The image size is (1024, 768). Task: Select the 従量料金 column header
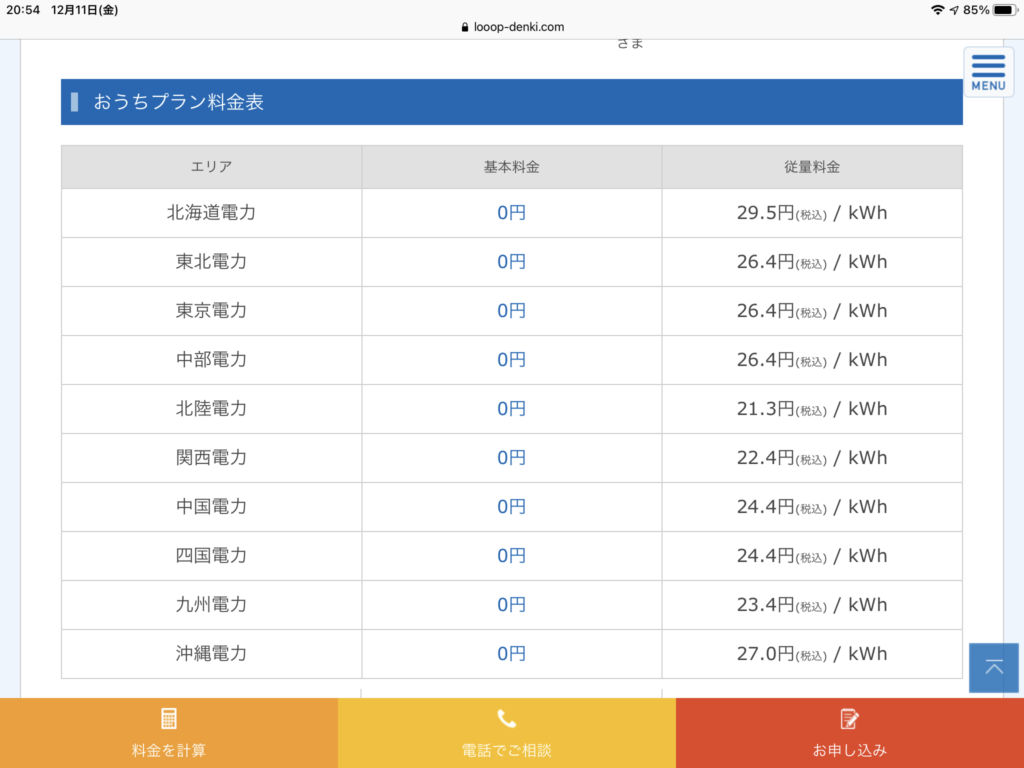(812, 167)
